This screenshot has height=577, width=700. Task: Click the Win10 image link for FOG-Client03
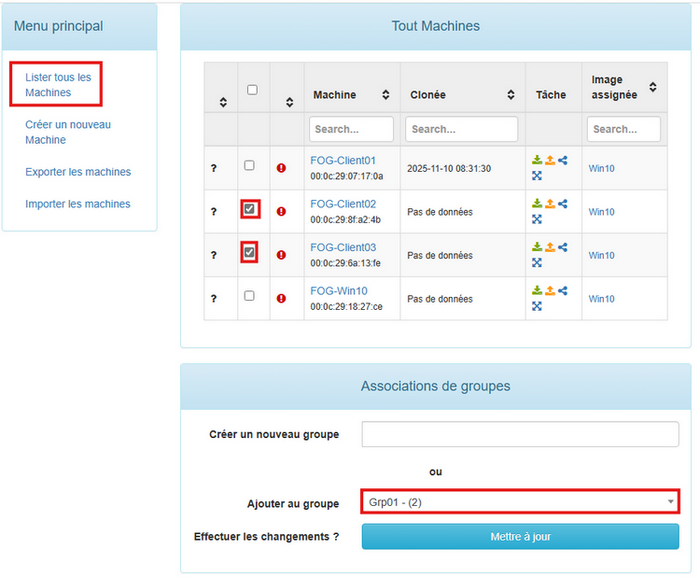coord(601,255)
